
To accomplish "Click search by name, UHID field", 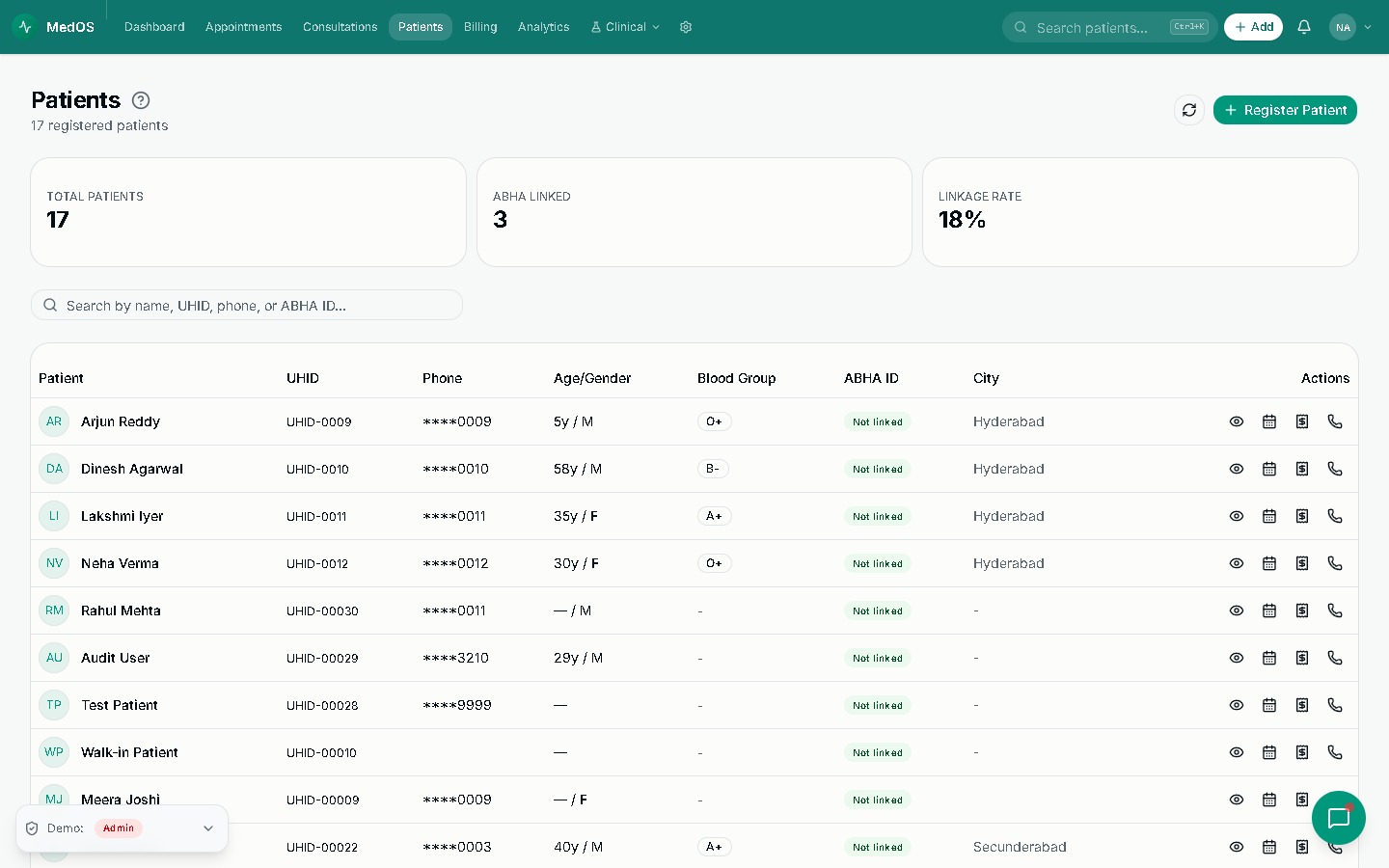I will [247, 305].
